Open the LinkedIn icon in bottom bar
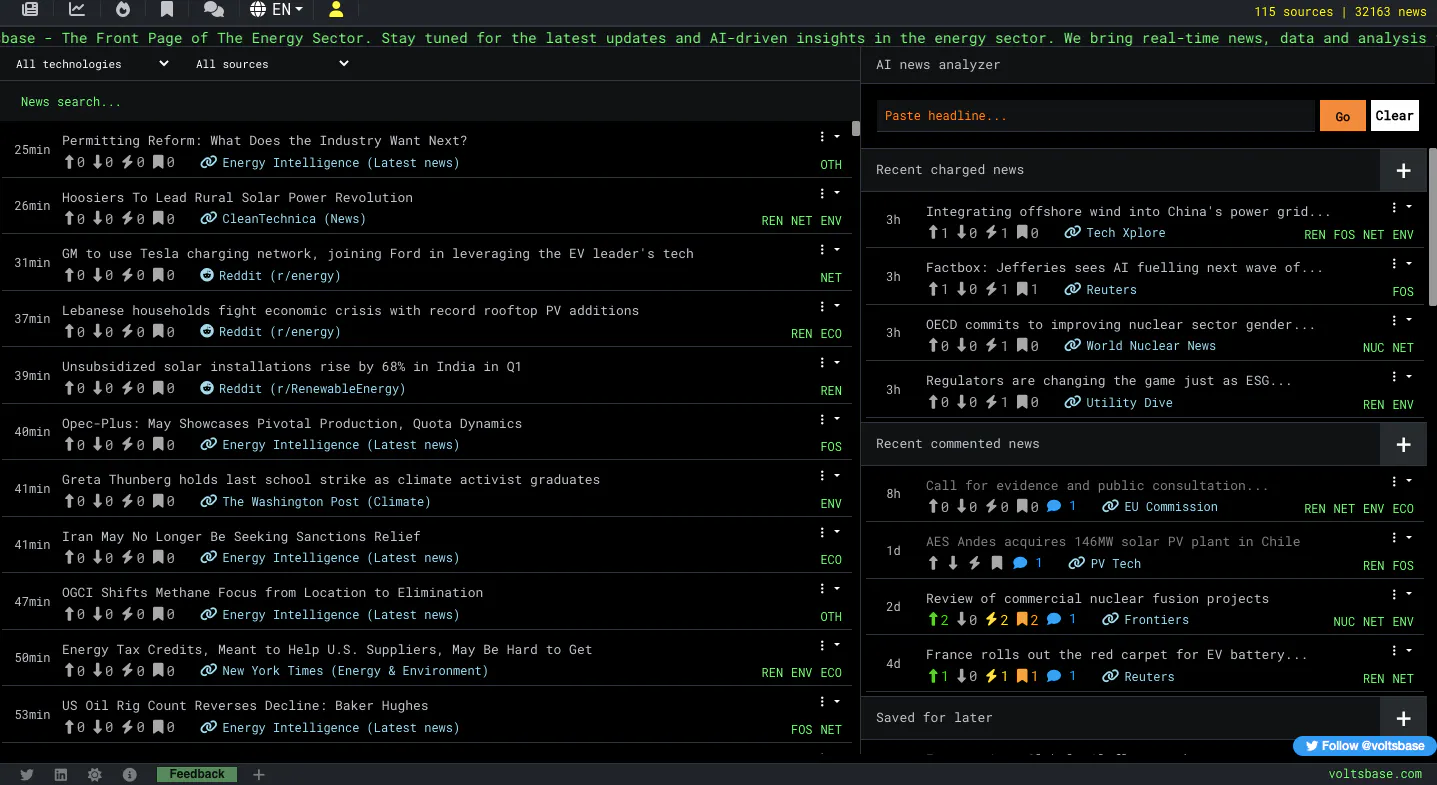Screen dimensions: 1437x785 (61, 775)
